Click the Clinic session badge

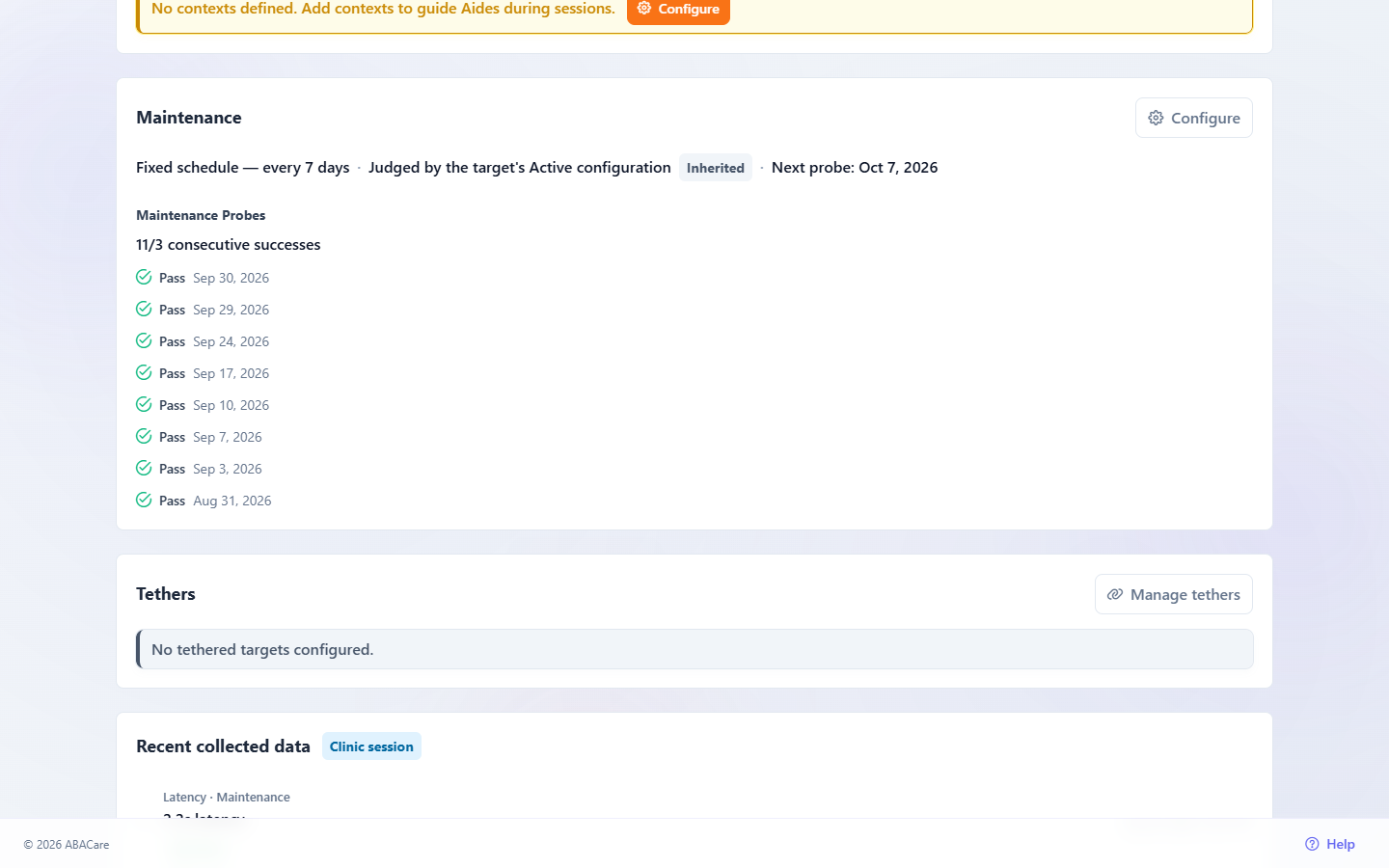371,746
